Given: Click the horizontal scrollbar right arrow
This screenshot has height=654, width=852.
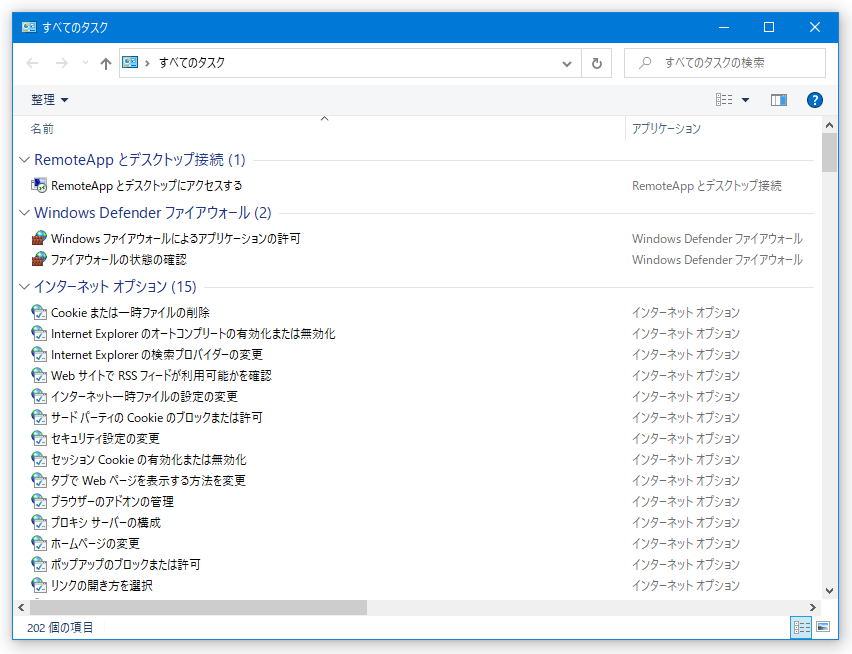Looking at the screenshot, I should coord(813,607).
